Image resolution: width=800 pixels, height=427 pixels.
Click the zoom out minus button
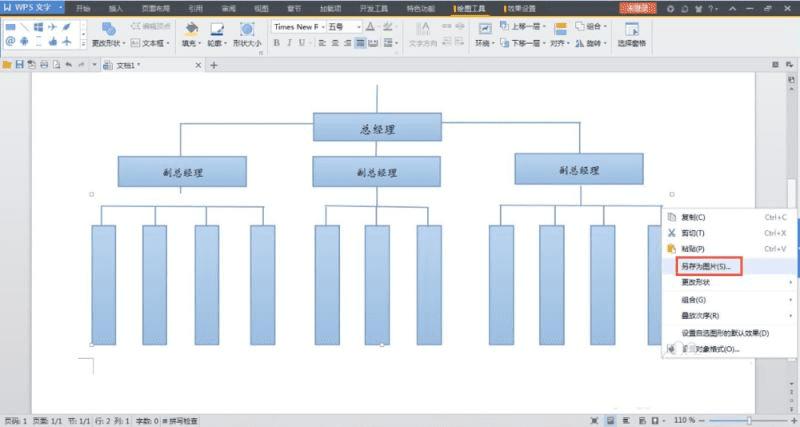703,420
